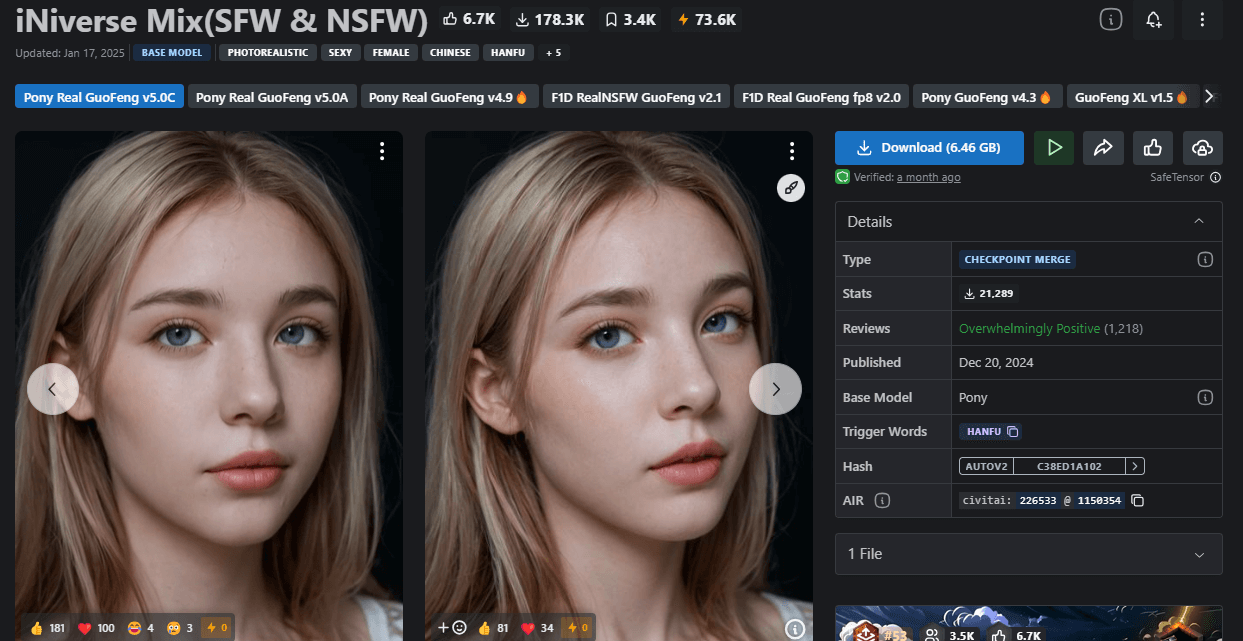Open the three-dot menu beside the bell
1243x641 pixels.
1202,19
